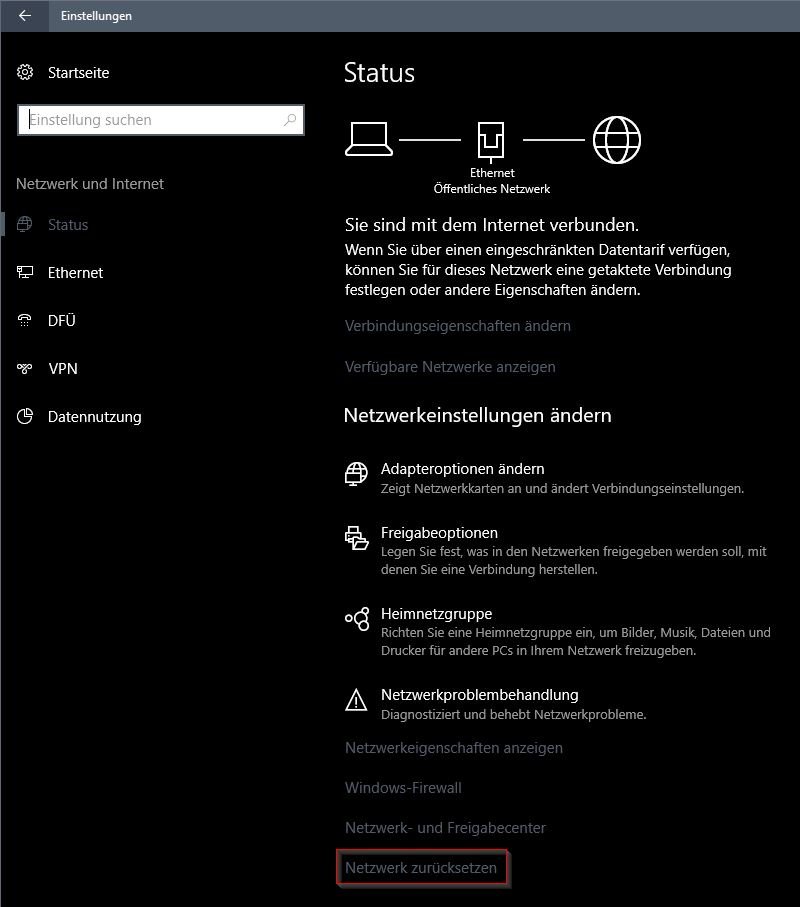The height and width of the screenshot is (907, 800).
Task: Click the internet globe icon in diagram
Action: [617, 140]
